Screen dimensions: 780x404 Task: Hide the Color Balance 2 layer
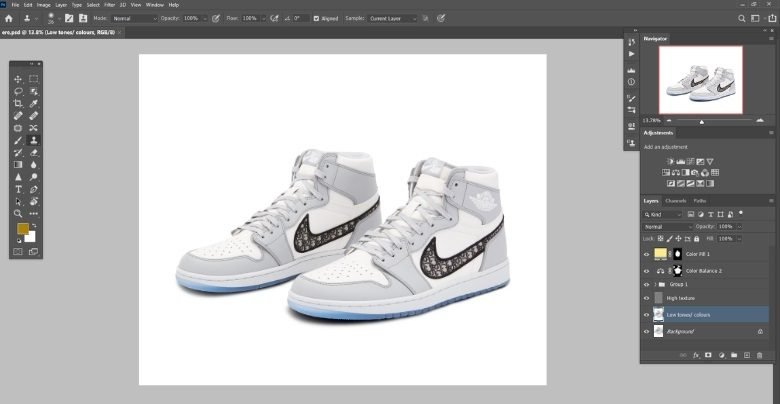pyautogui.click(x=647, y=271)
